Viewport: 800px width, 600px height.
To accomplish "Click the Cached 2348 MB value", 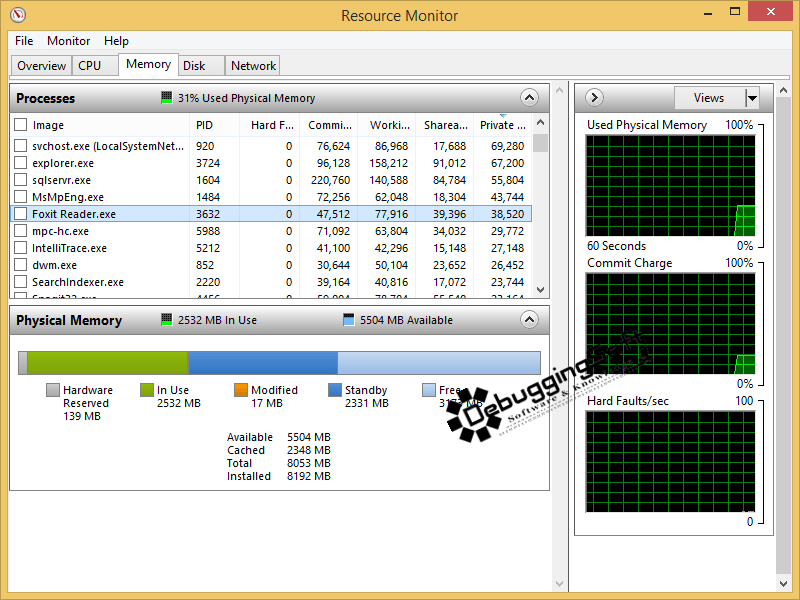I will click(309, 450).
